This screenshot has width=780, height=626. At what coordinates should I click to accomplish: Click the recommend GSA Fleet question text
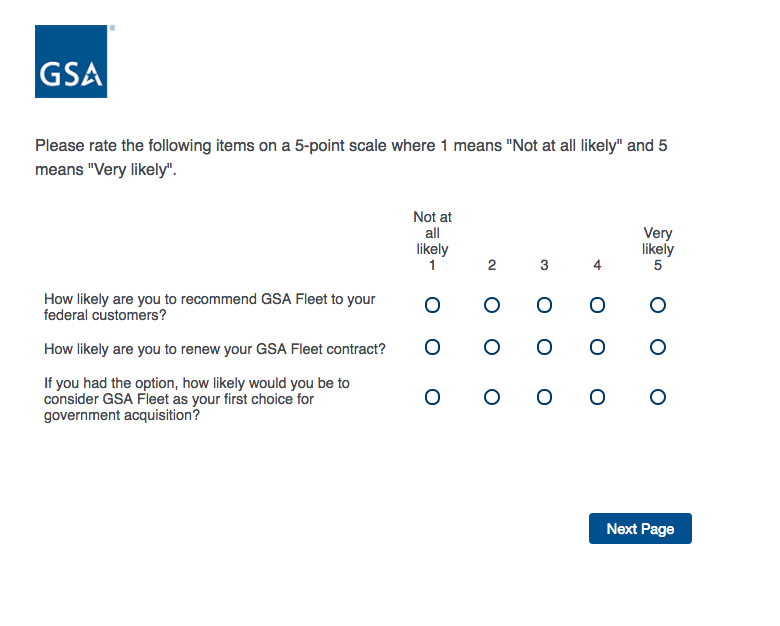(209, 307)
